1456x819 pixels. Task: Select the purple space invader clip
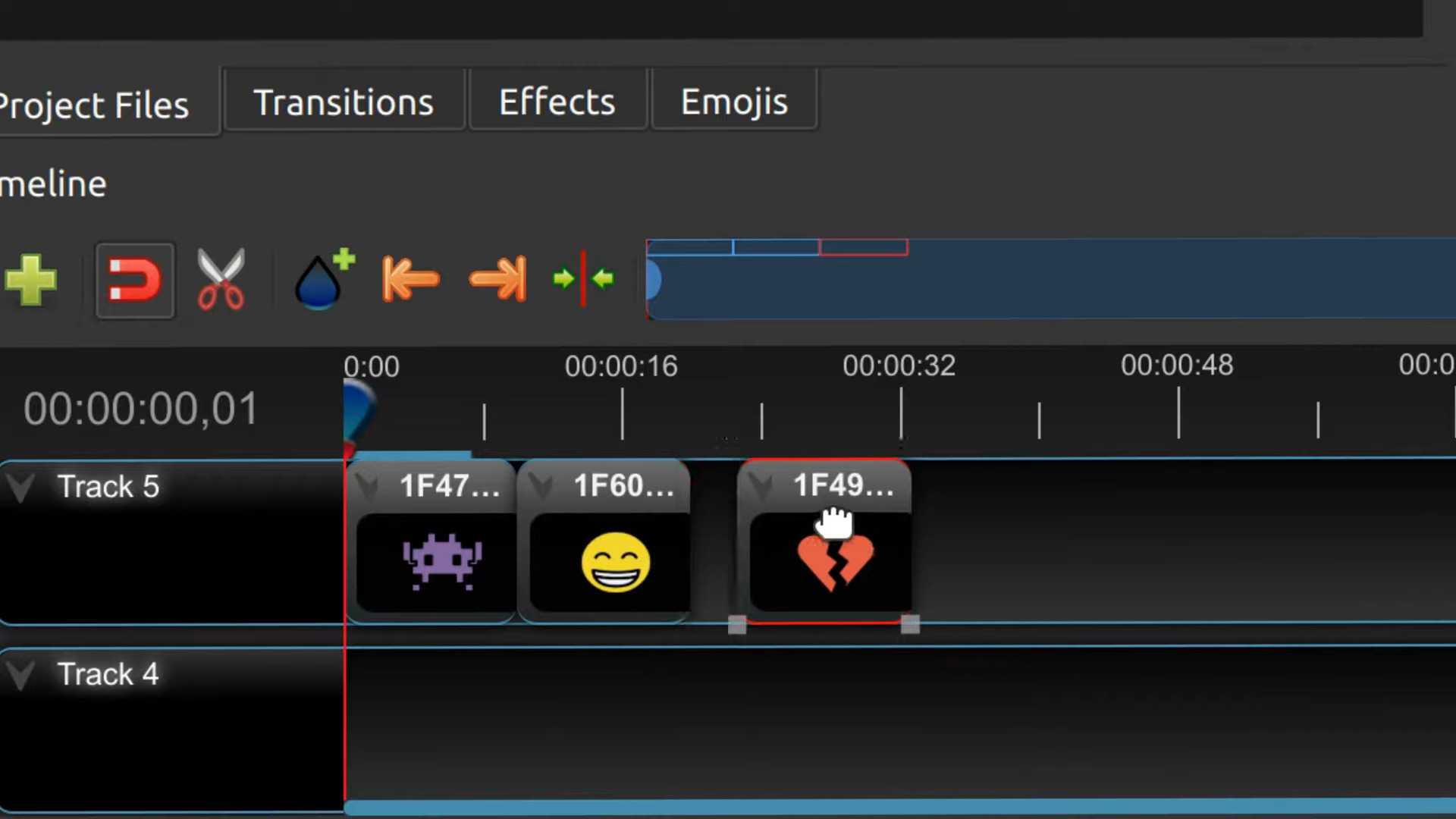[441, 563]
